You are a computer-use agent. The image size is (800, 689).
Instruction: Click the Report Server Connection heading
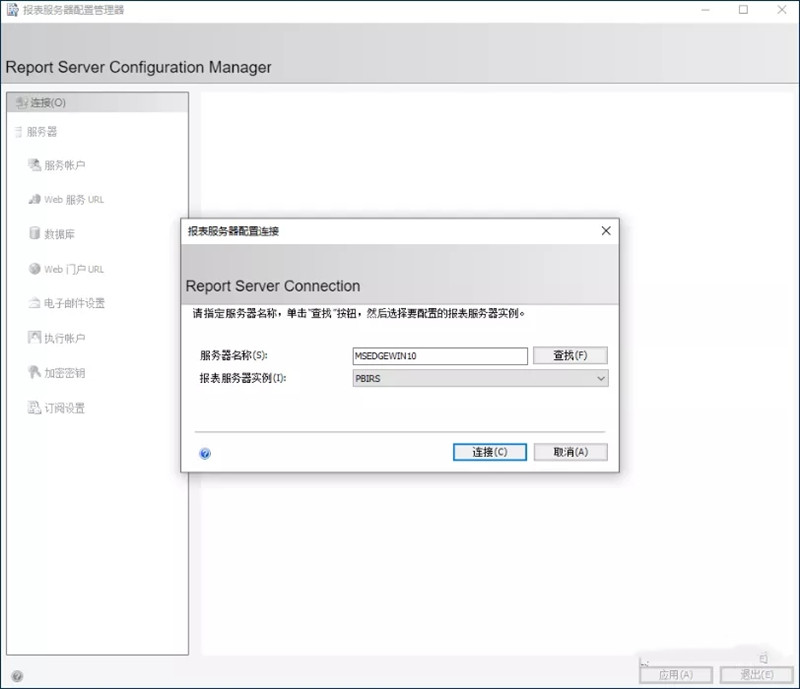[273, 286]
